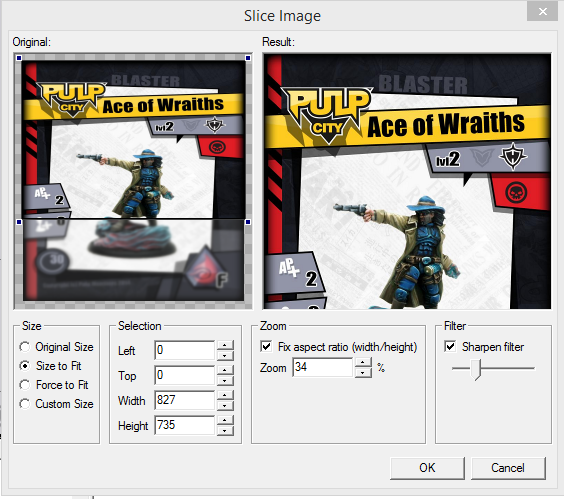This screenshot has height=499, width=564.
Task: Click the Height value field
Action: 185,425
